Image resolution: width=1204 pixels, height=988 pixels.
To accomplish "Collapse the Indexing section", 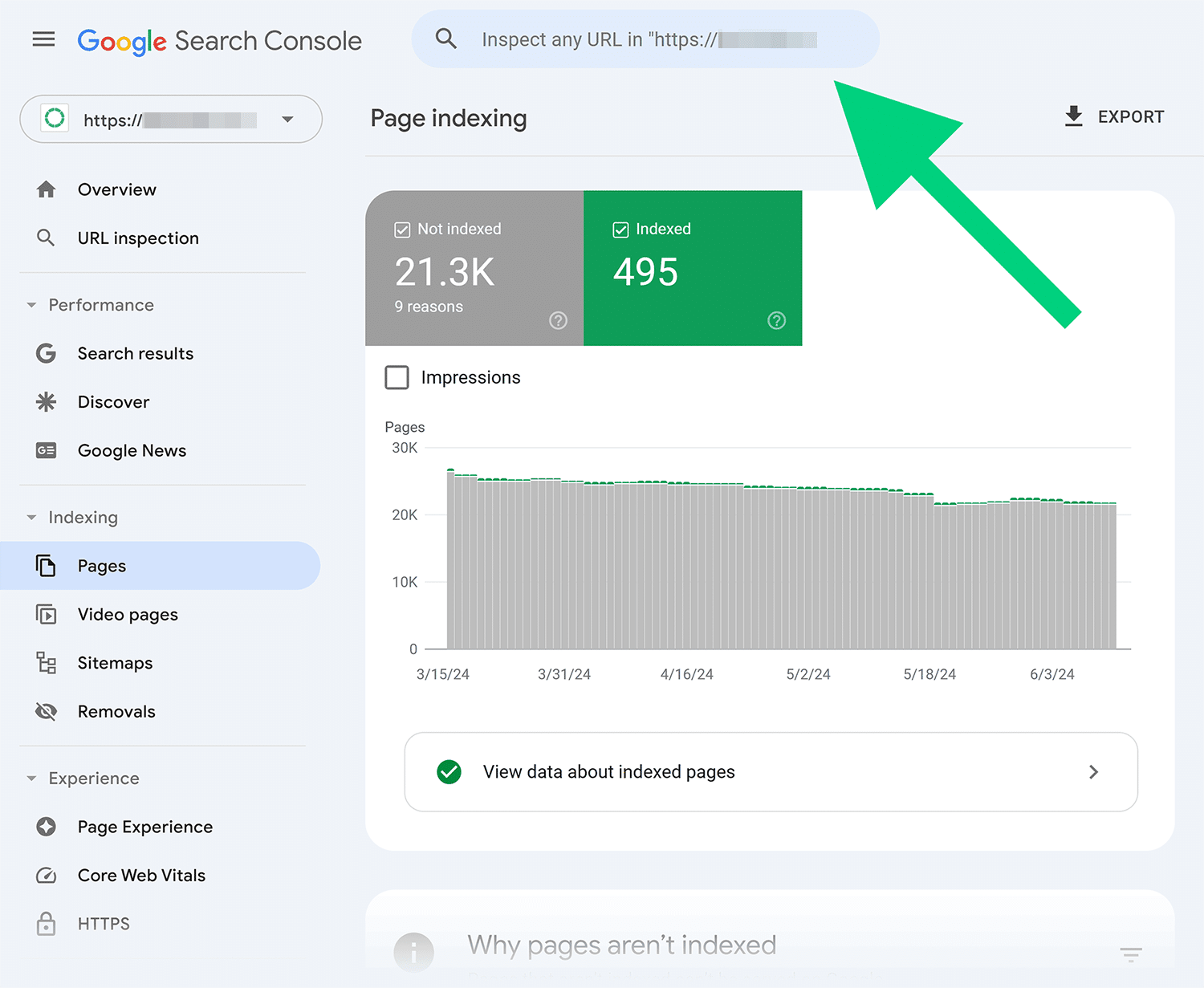I will [31, 518].
